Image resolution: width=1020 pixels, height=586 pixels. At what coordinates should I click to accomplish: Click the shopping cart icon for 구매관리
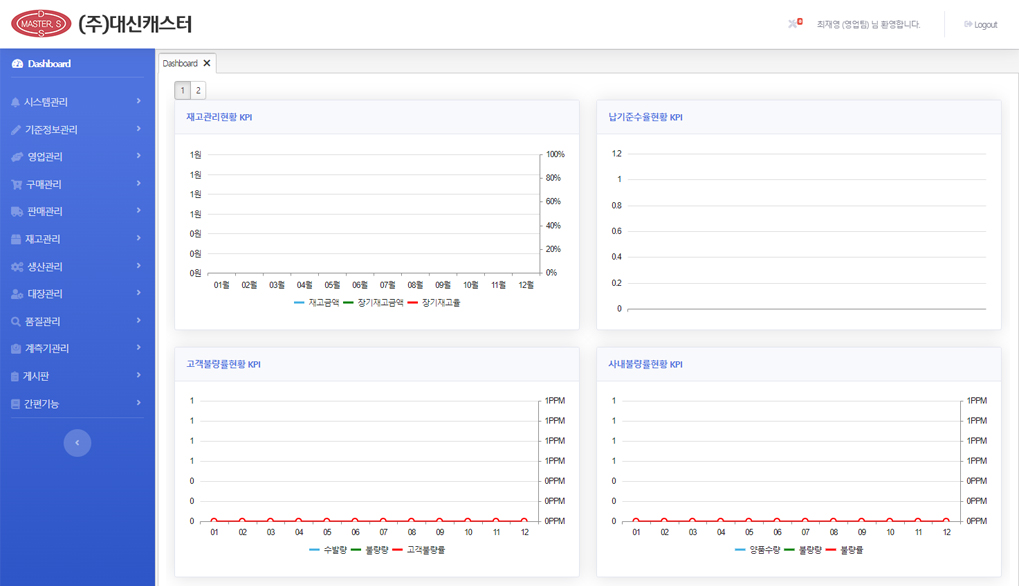pos(16,185)
